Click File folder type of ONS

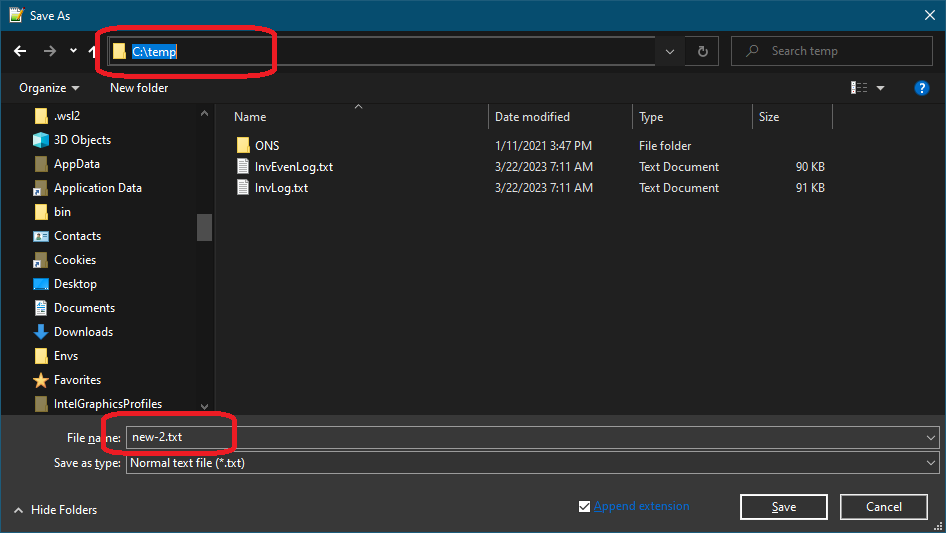(x=665, y=146)
